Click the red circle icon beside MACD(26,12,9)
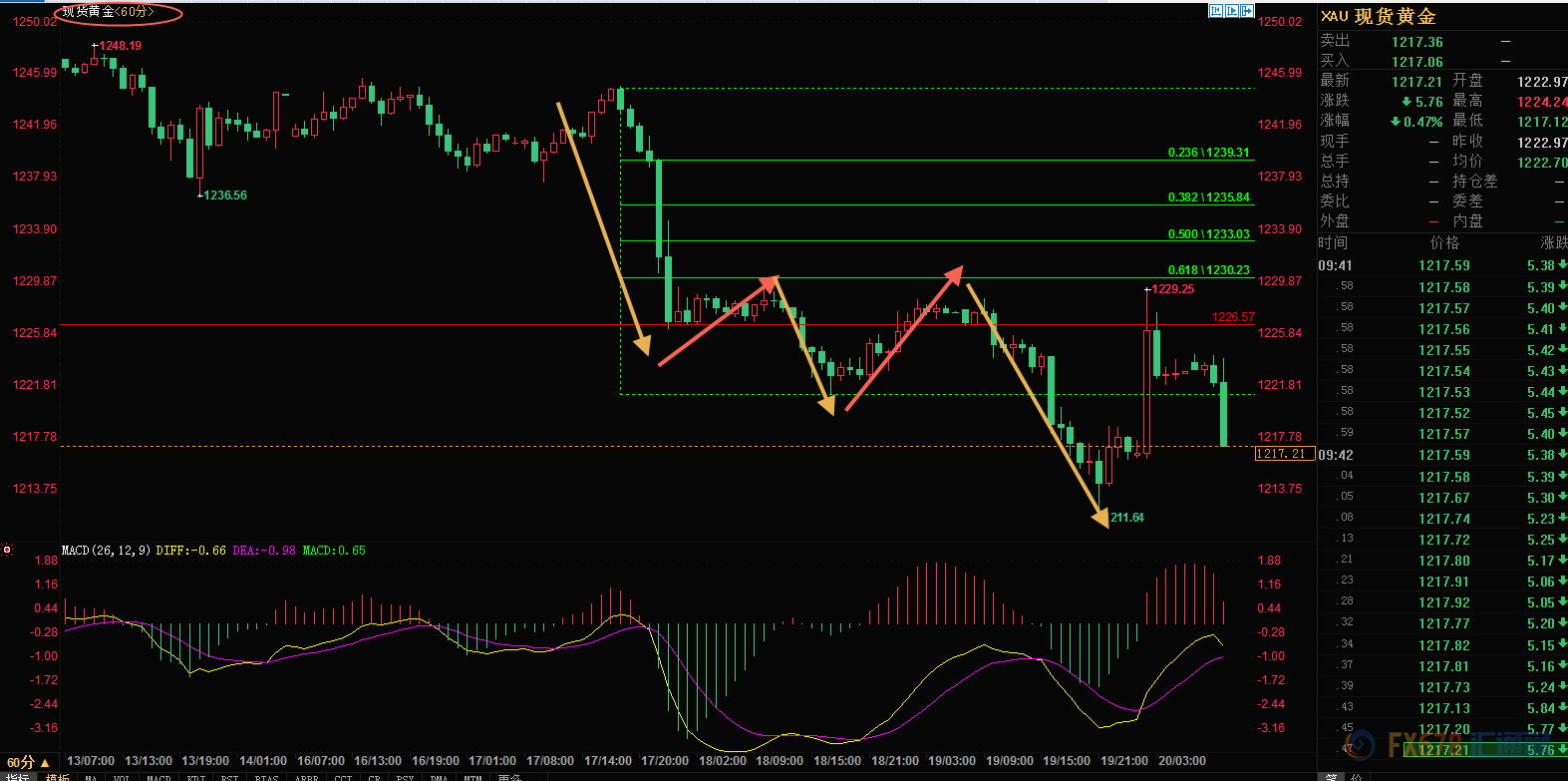The width and height of the screenshot is (1568, 781). [x=7, y=550]
